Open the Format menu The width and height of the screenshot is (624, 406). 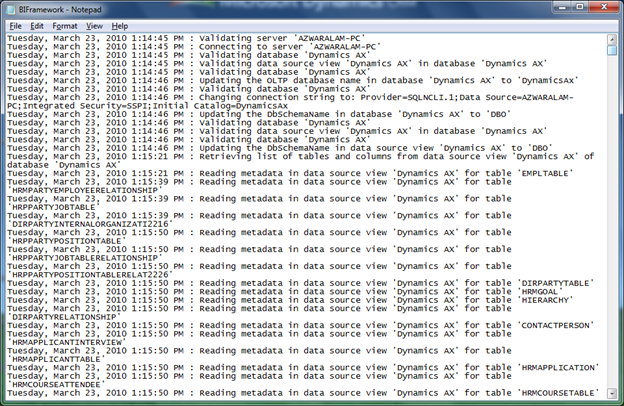64,26
